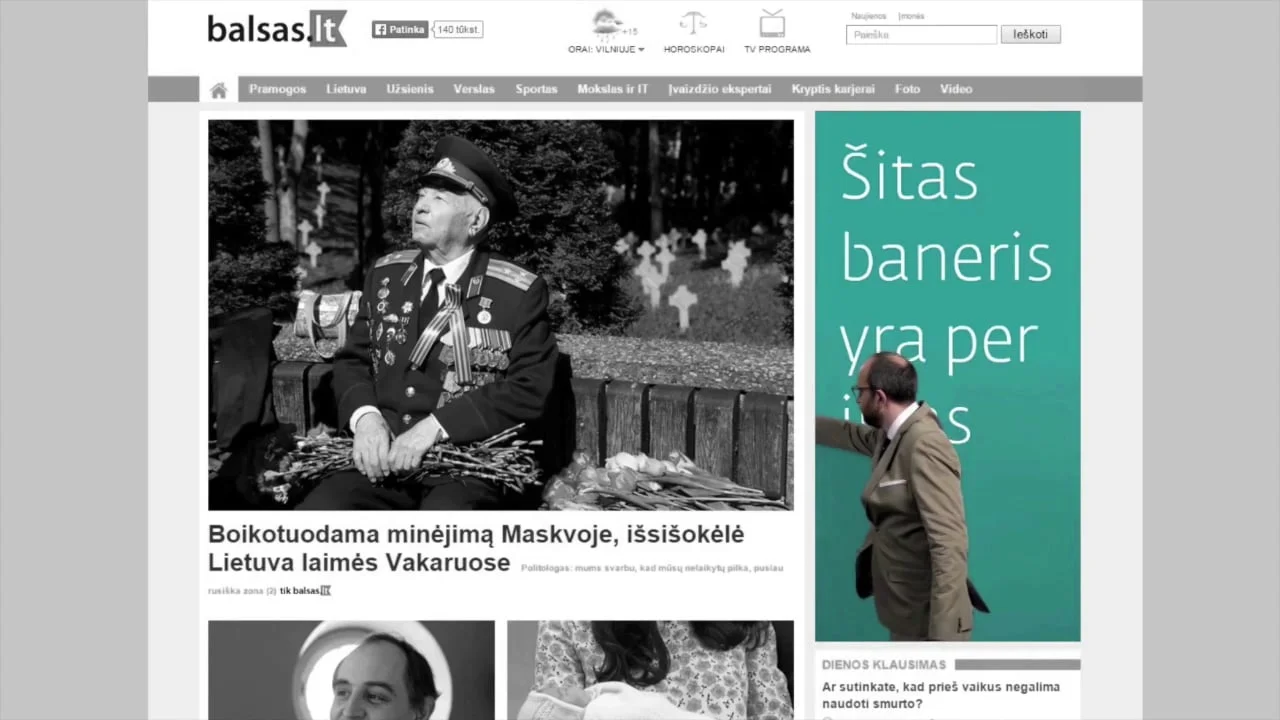Select the Naujienos search scope
1280x720 pixels.
point(868,16)
